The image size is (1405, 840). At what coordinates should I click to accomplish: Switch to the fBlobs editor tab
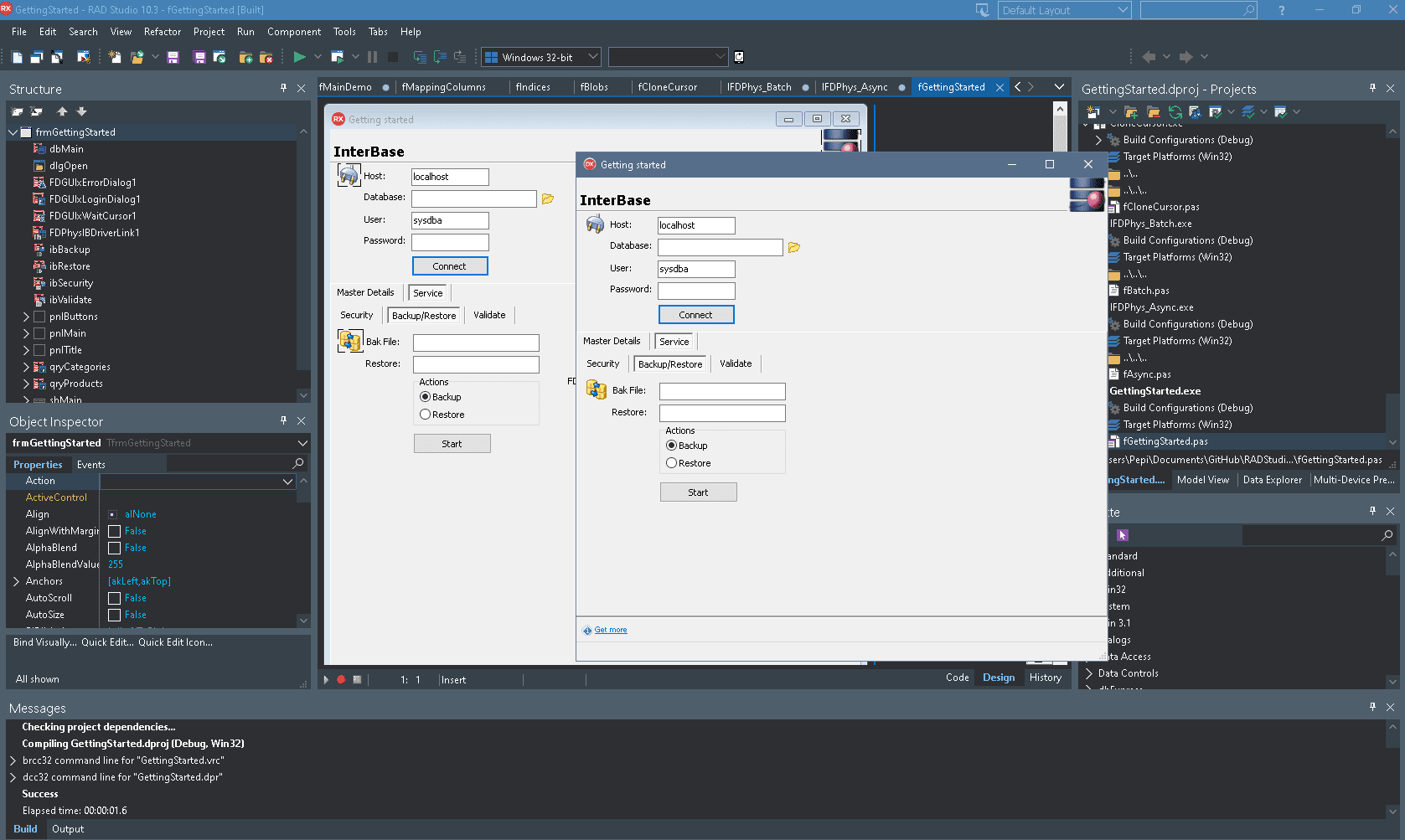click(x=594, y=87)
